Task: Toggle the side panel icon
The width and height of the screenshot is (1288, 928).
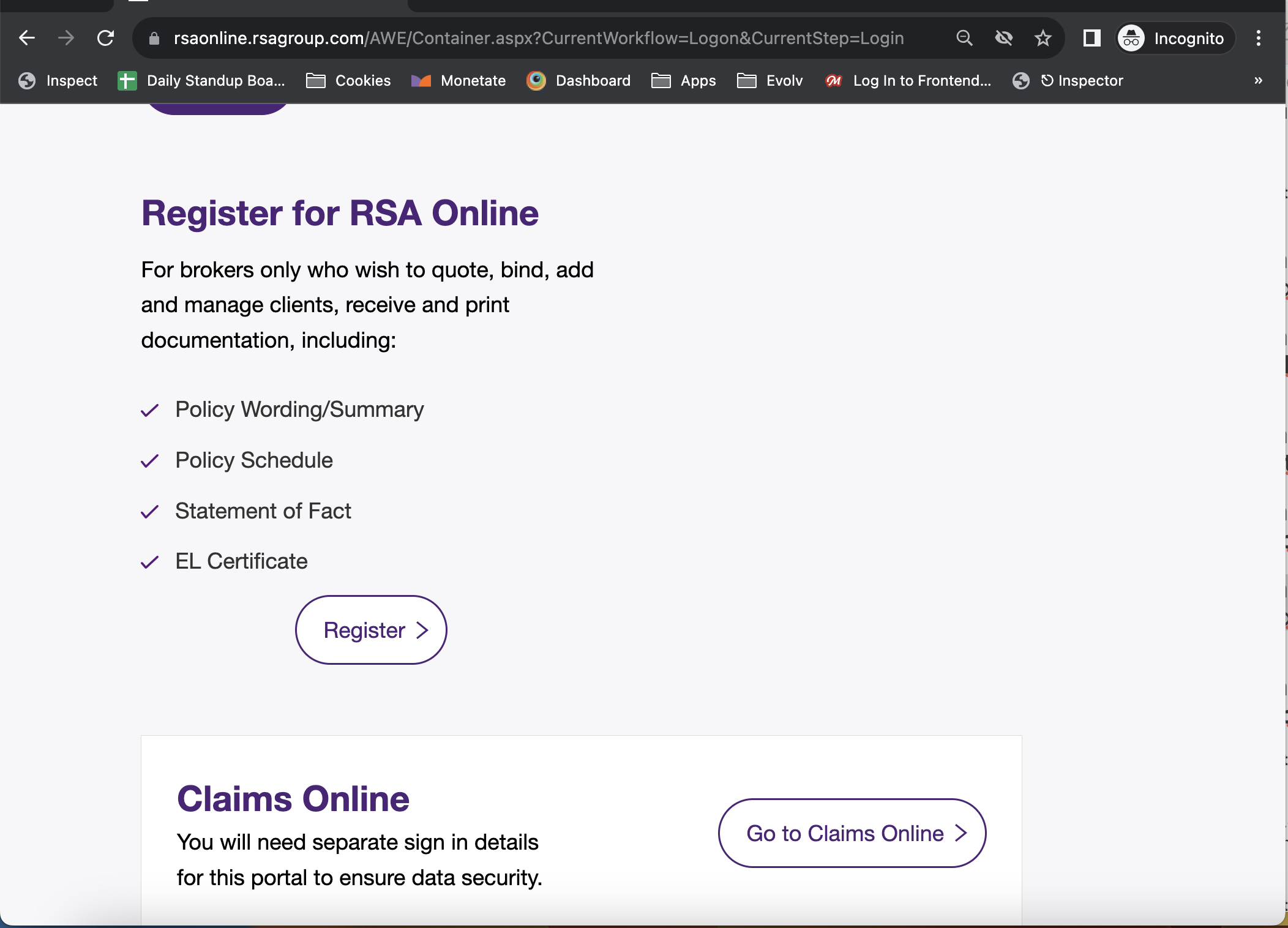Action: click(x=1091, y=38)
